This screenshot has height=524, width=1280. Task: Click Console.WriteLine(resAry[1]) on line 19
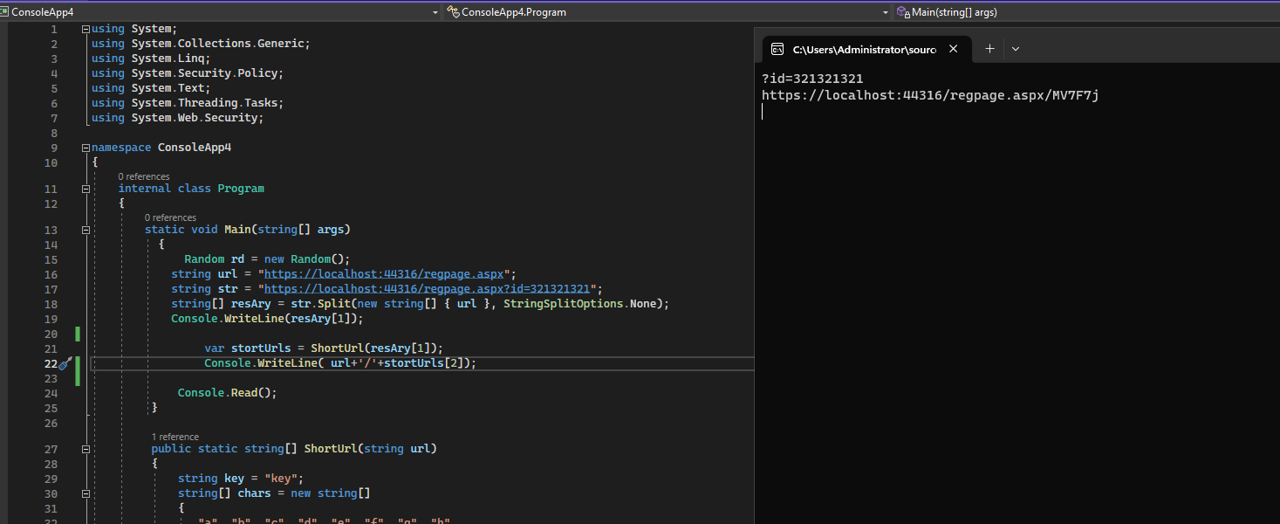(x=267, y=319)
